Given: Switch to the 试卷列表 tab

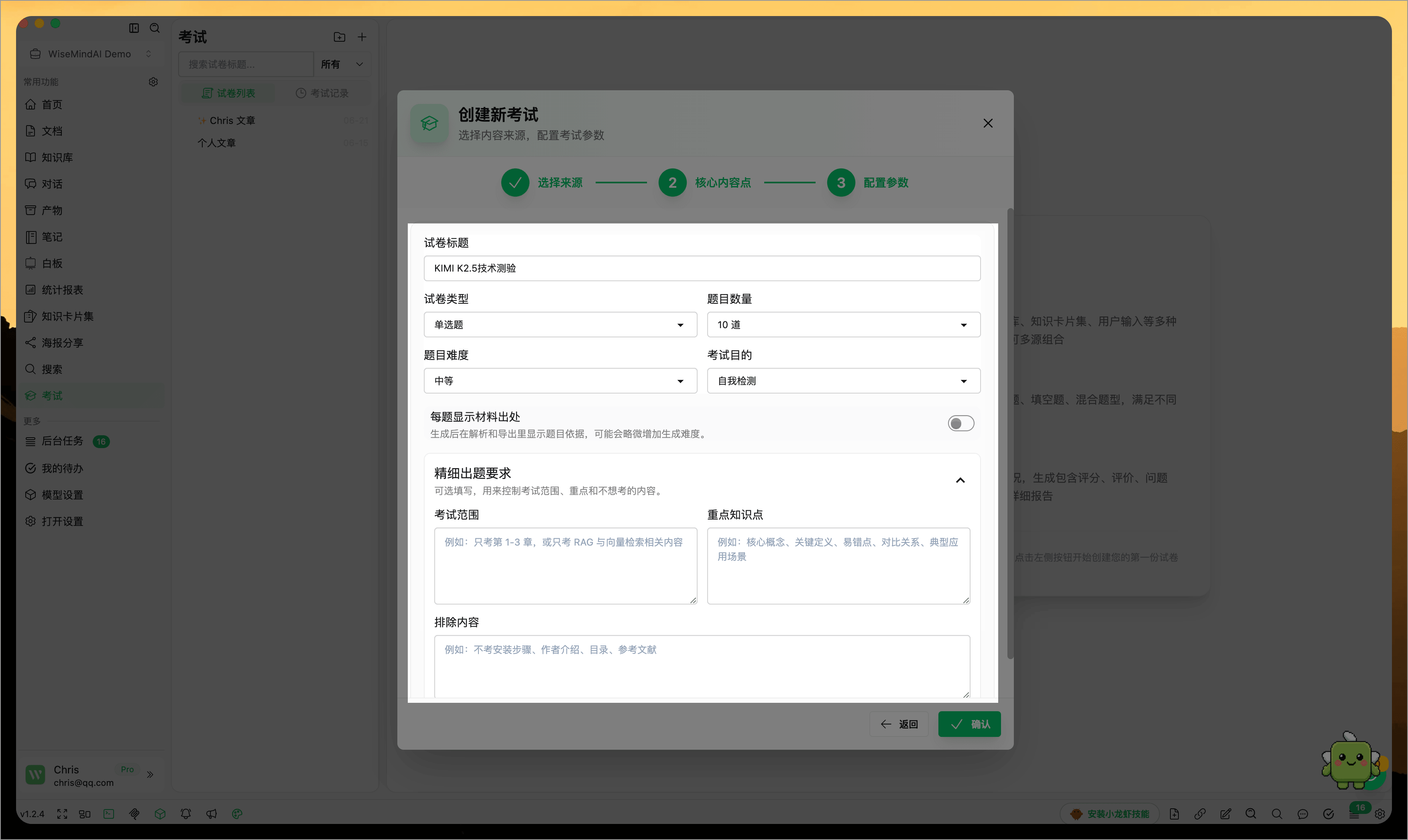Looking at the screenshot, I should click(x=228, y=93).
